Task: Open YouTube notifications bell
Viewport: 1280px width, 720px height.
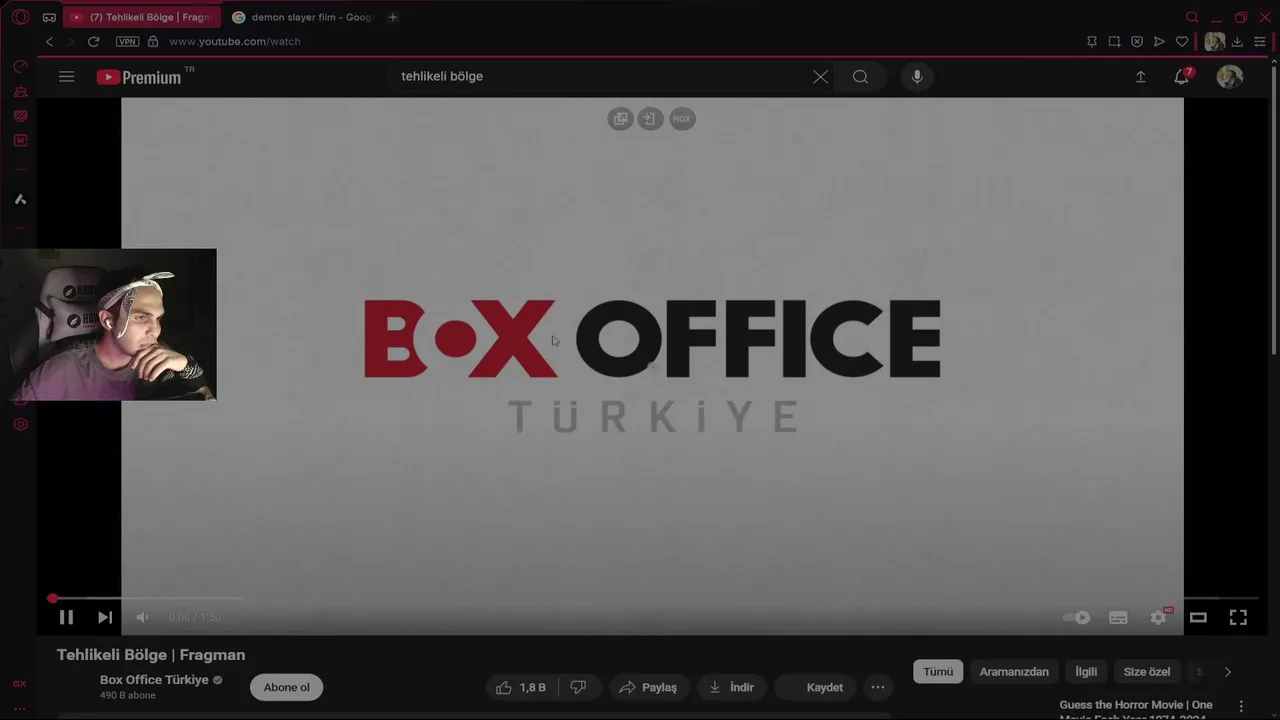Action: (x=1182, y=77)
